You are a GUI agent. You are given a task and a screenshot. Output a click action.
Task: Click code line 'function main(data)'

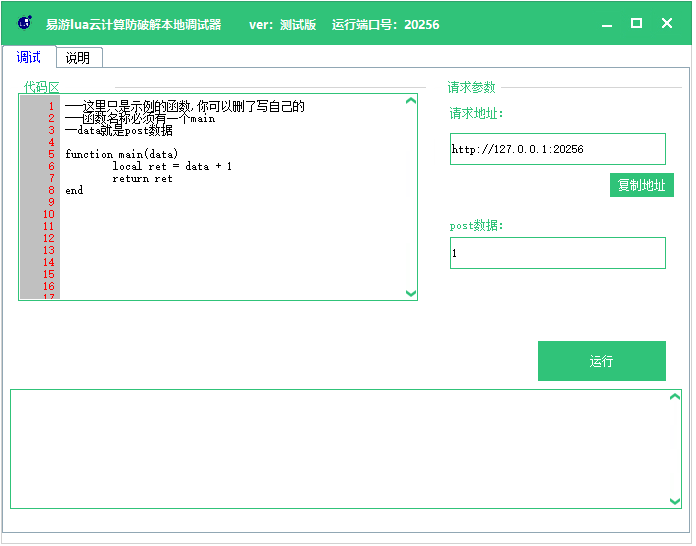pyautogui.click(x=122, y=154)
